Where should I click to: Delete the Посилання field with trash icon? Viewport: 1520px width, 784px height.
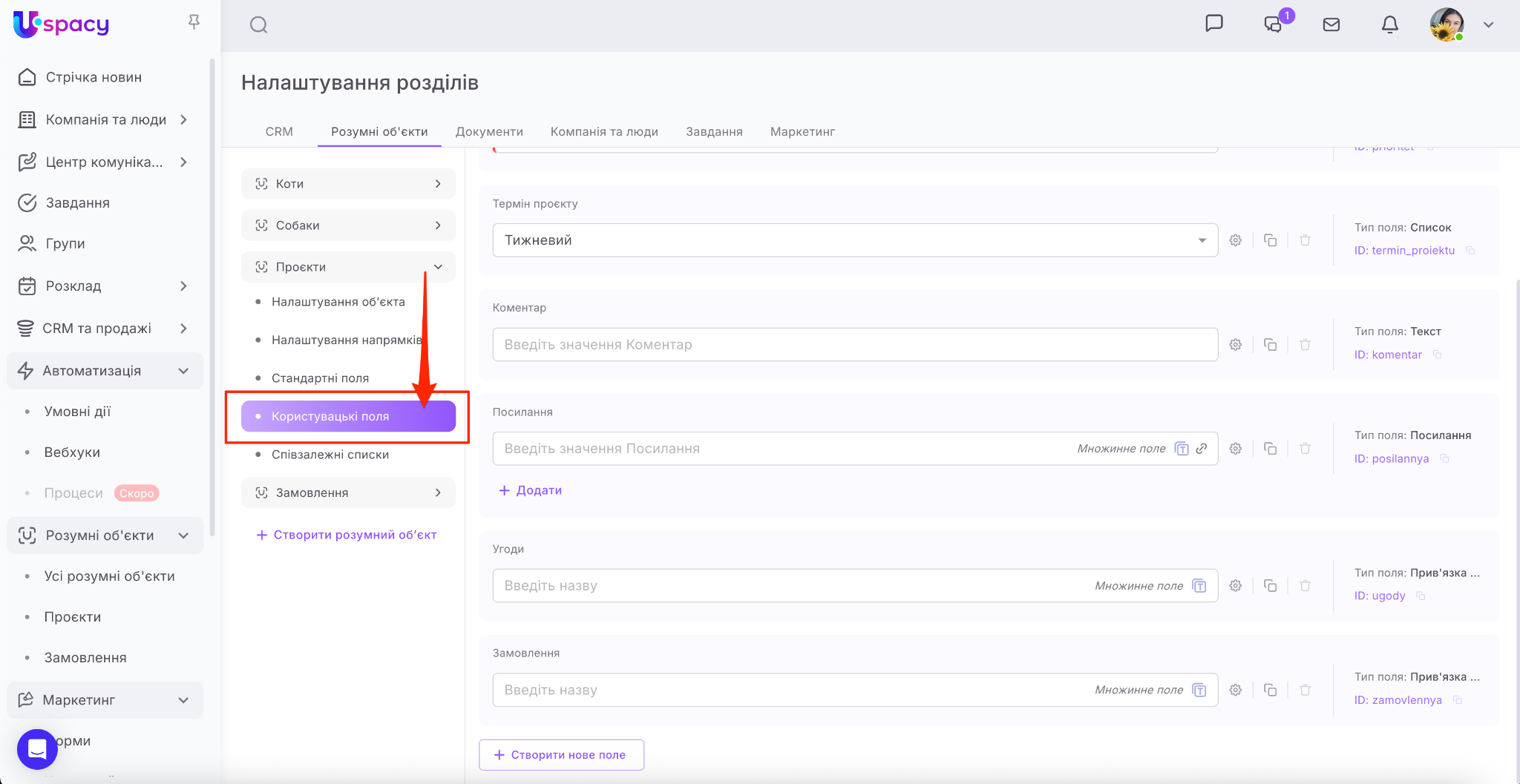(x=1305, y=449)
